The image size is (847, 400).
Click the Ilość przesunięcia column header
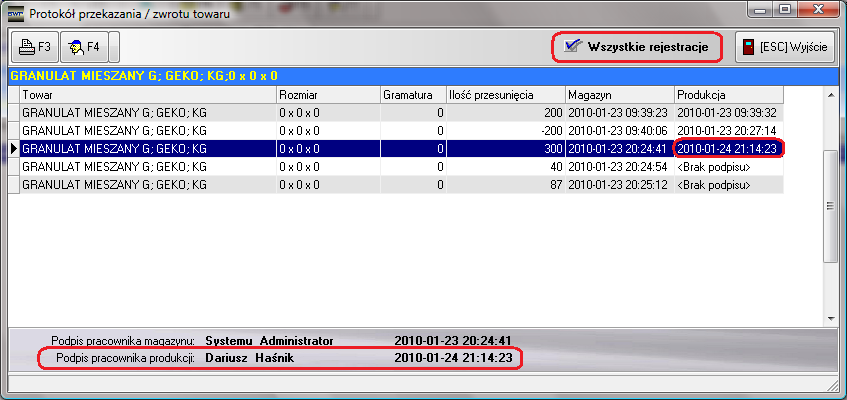[x=504, y=94]
